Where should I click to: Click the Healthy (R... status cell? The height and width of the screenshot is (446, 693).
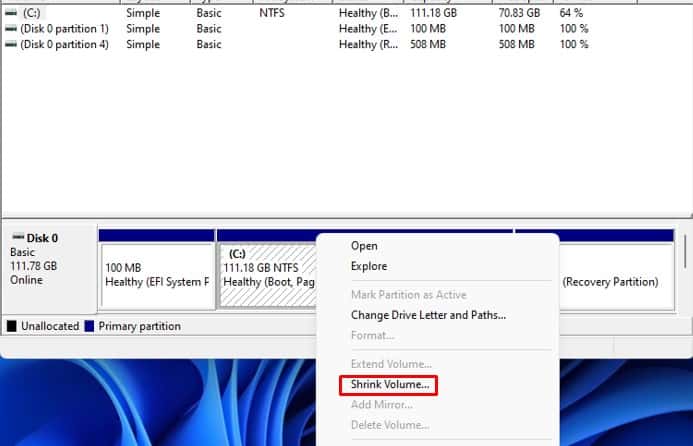369,44
